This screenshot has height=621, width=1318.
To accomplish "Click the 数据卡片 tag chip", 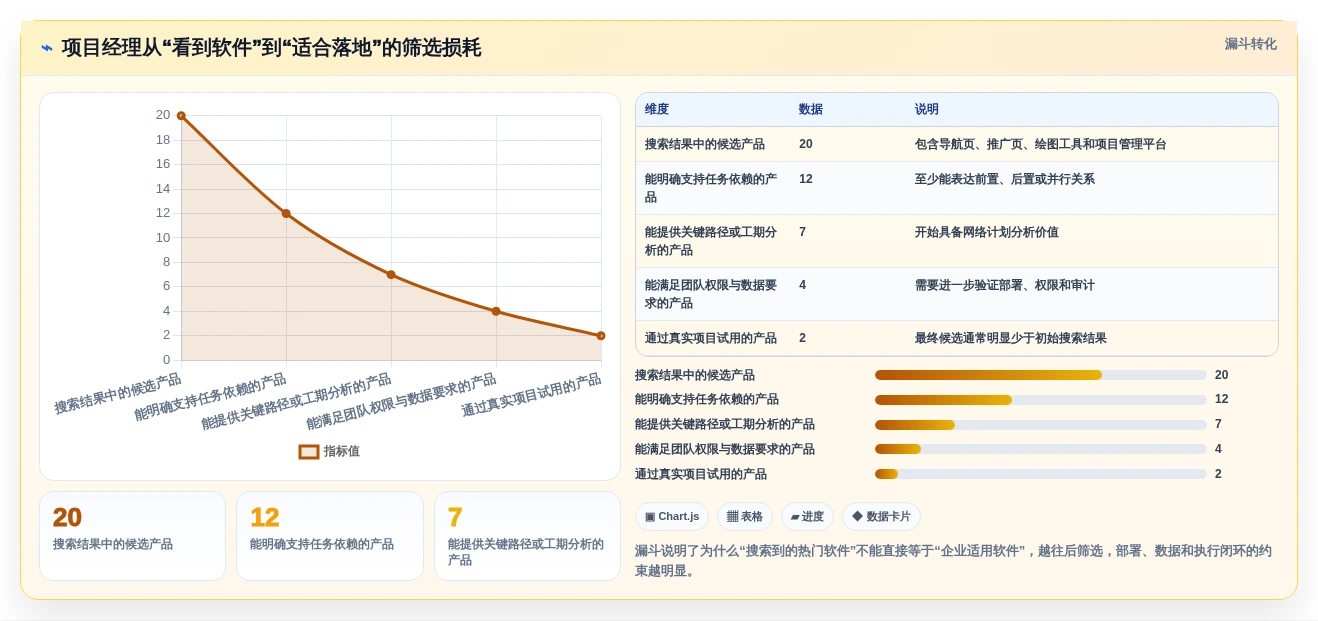I will 881,516.
